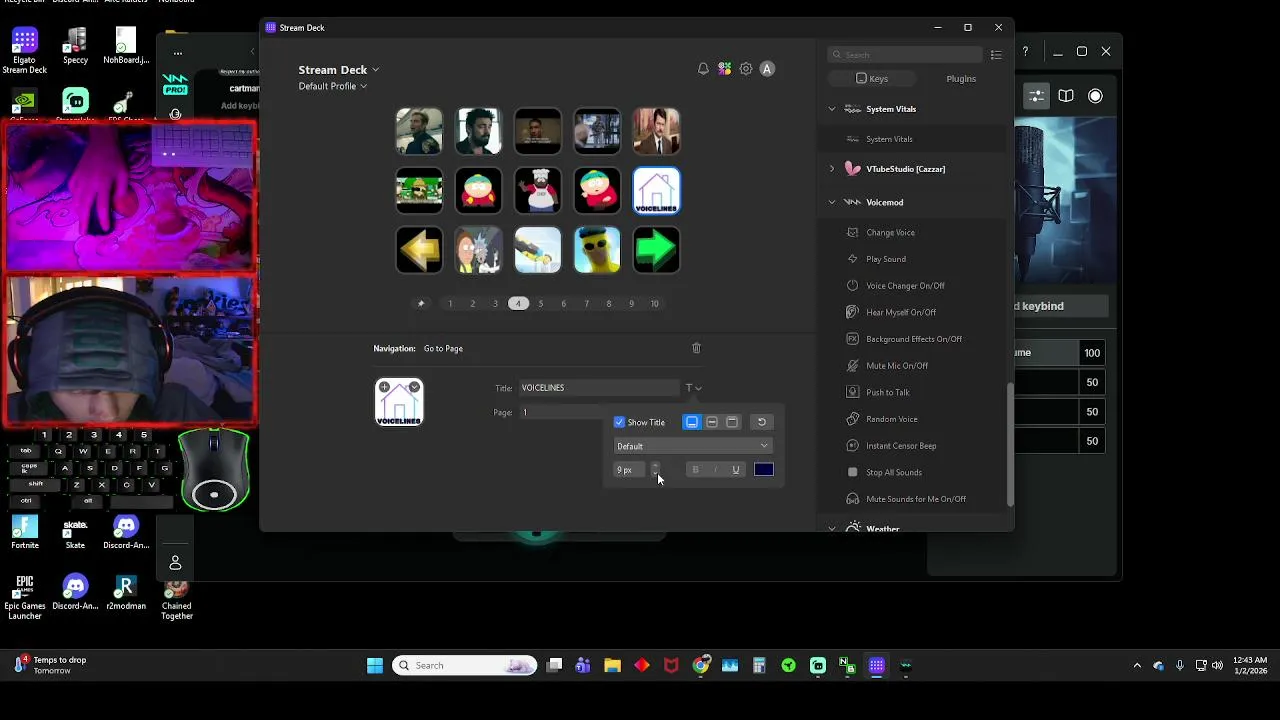Go to page 1 in the pager
Screen dimensions: 1280x720
[x=450, y=304]
